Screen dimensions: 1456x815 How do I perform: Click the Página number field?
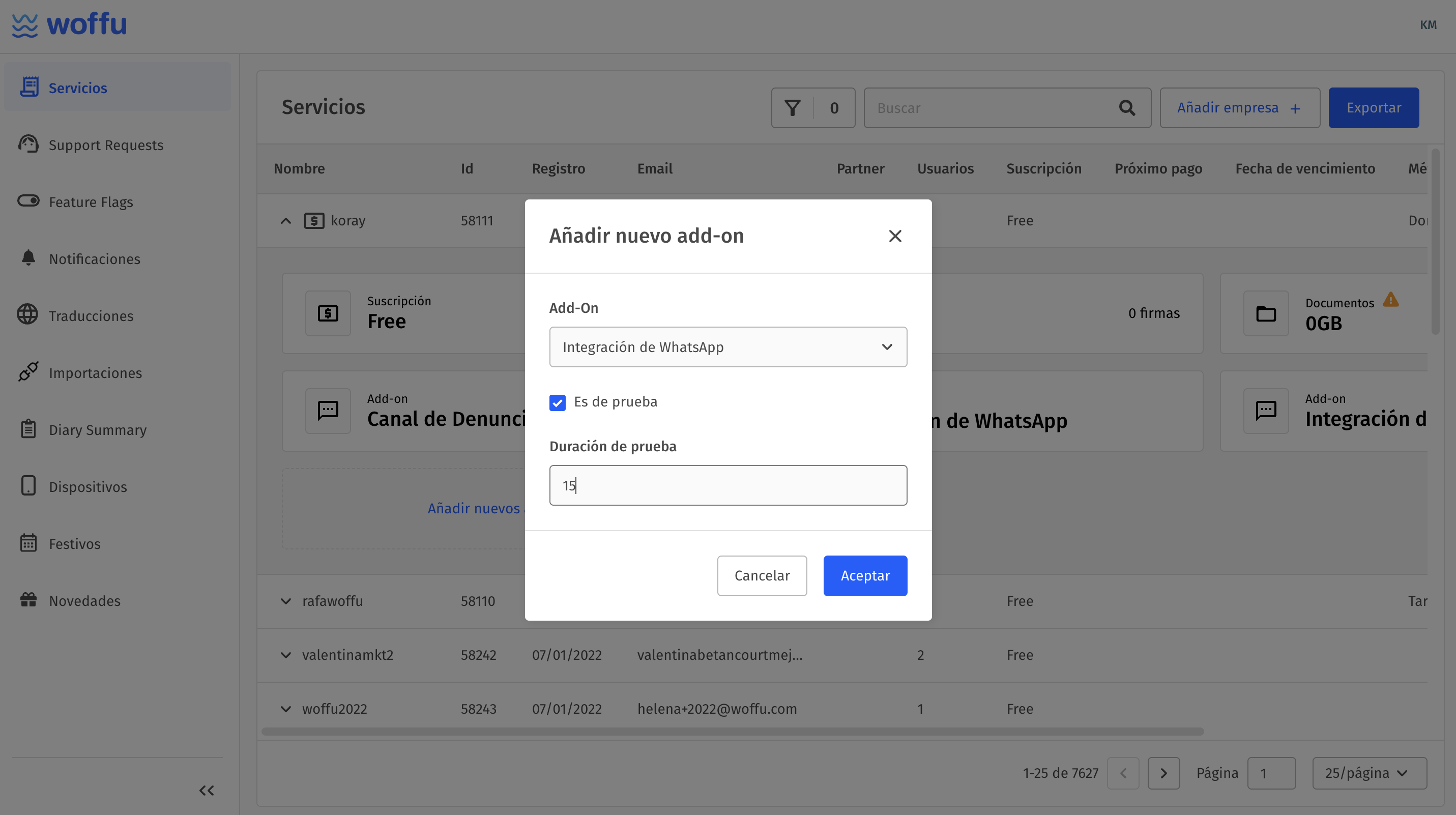(1271, 773)
